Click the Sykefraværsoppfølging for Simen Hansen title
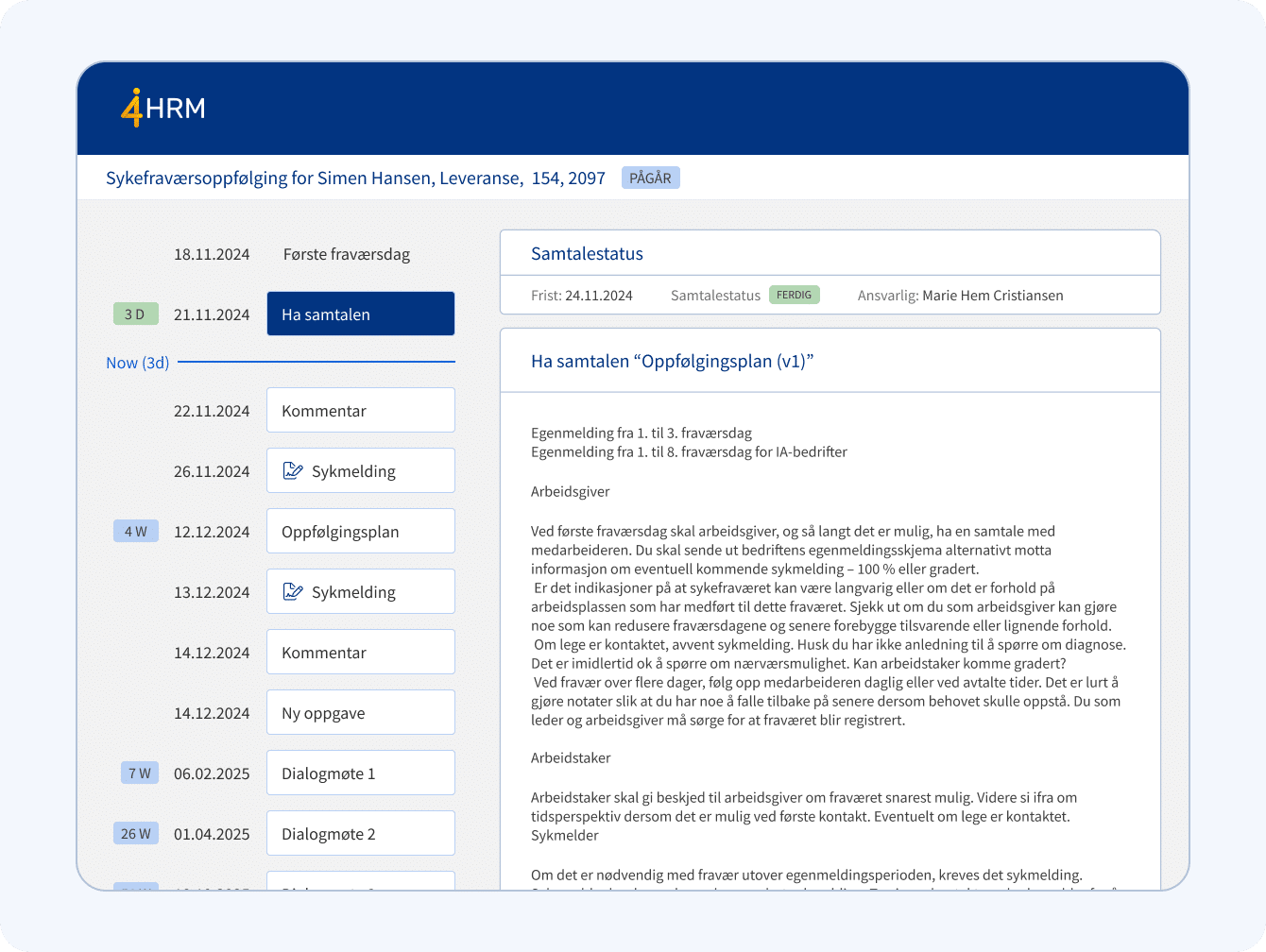 (355, 178)
